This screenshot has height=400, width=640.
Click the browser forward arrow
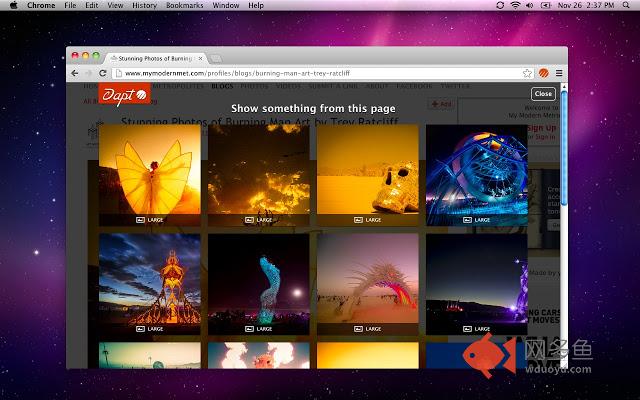pyautogui.click(x=89, y=73)
